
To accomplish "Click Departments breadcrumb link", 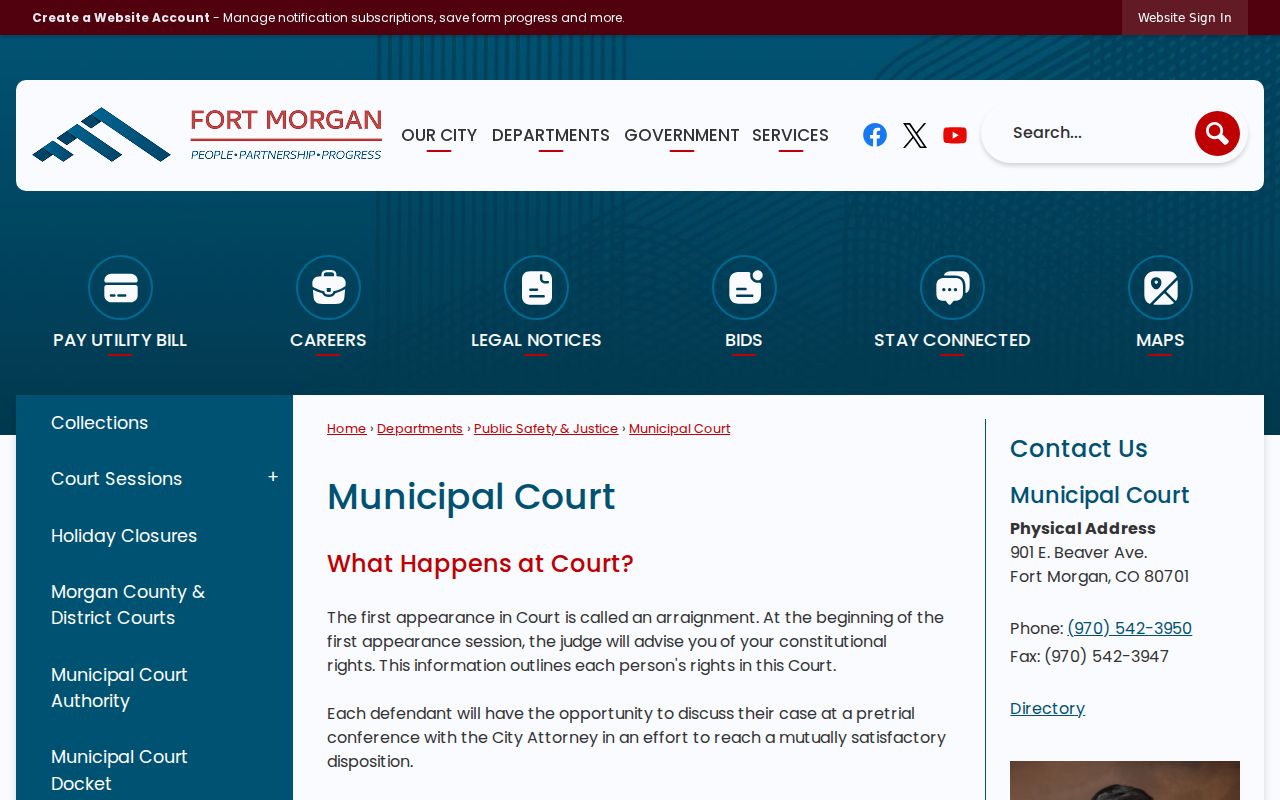I will pos(420,428).
